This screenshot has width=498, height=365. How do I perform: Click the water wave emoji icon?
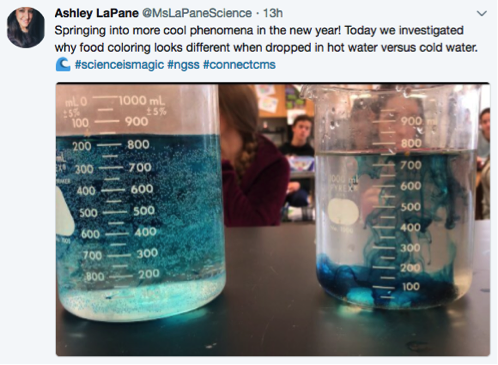click(x=63, y=64)
